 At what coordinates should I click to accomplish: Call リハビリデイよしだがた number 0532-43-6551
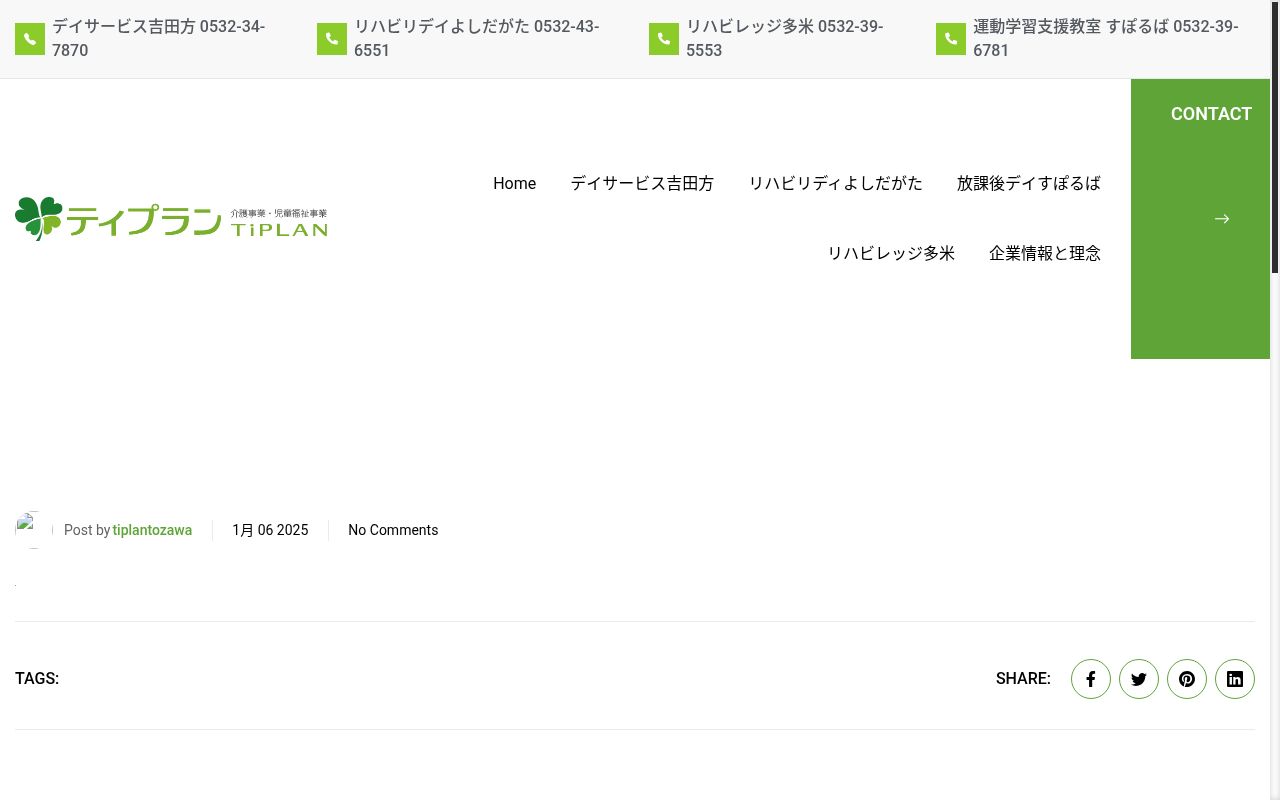pyautogui.click(x=477, y=38)
